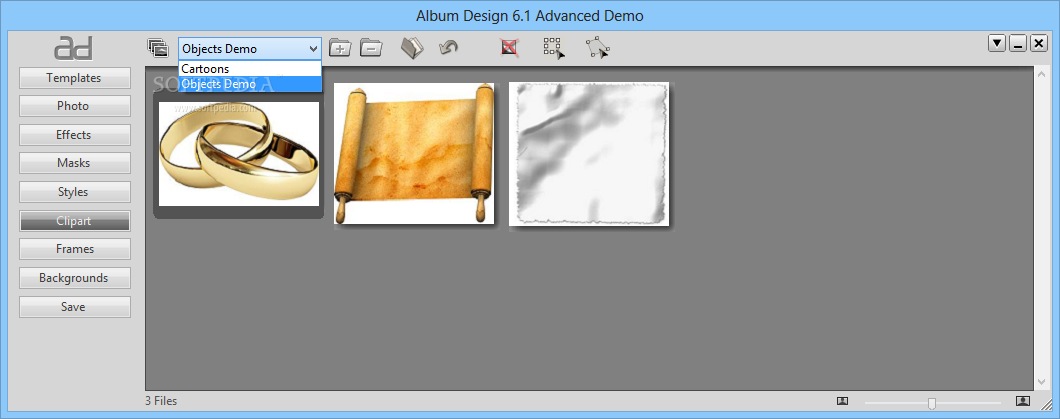This screenshot has width=1060, height=419.
Task: Click the ad logo
Action: pyautogui.click(x=74, y=48)
